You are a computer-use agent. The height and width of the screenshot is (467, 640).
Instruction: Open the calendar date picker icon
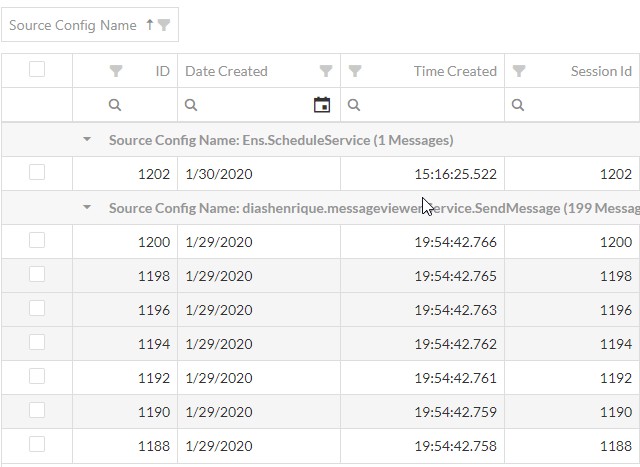[322, 104]
